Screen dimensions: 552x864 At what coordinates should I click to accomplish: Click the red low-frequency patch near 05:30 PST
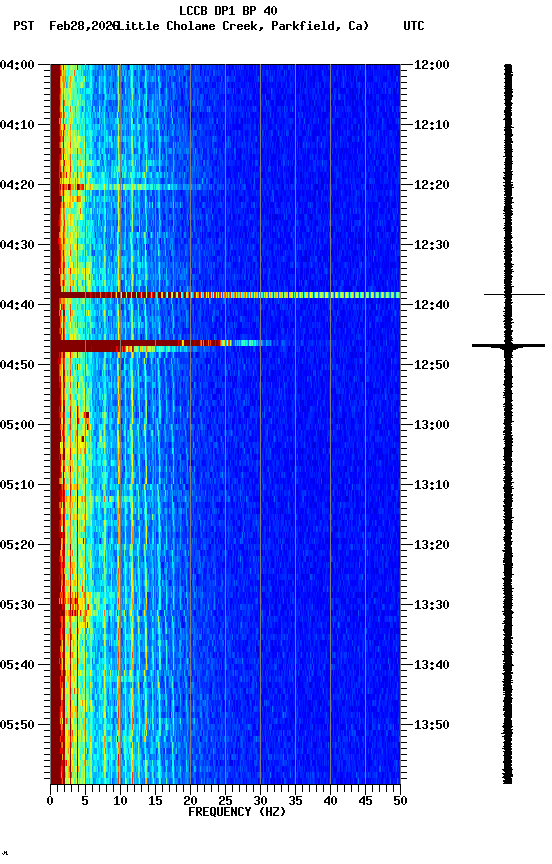tap(72, 606)
